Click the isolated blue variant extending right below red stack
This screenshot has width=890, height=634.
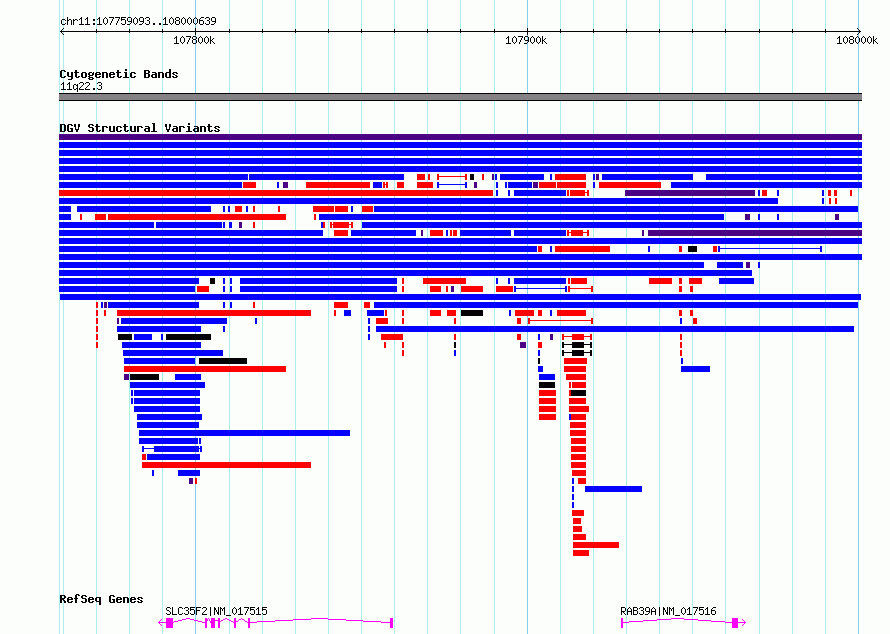pyautogui.click(x=614, y=489)
